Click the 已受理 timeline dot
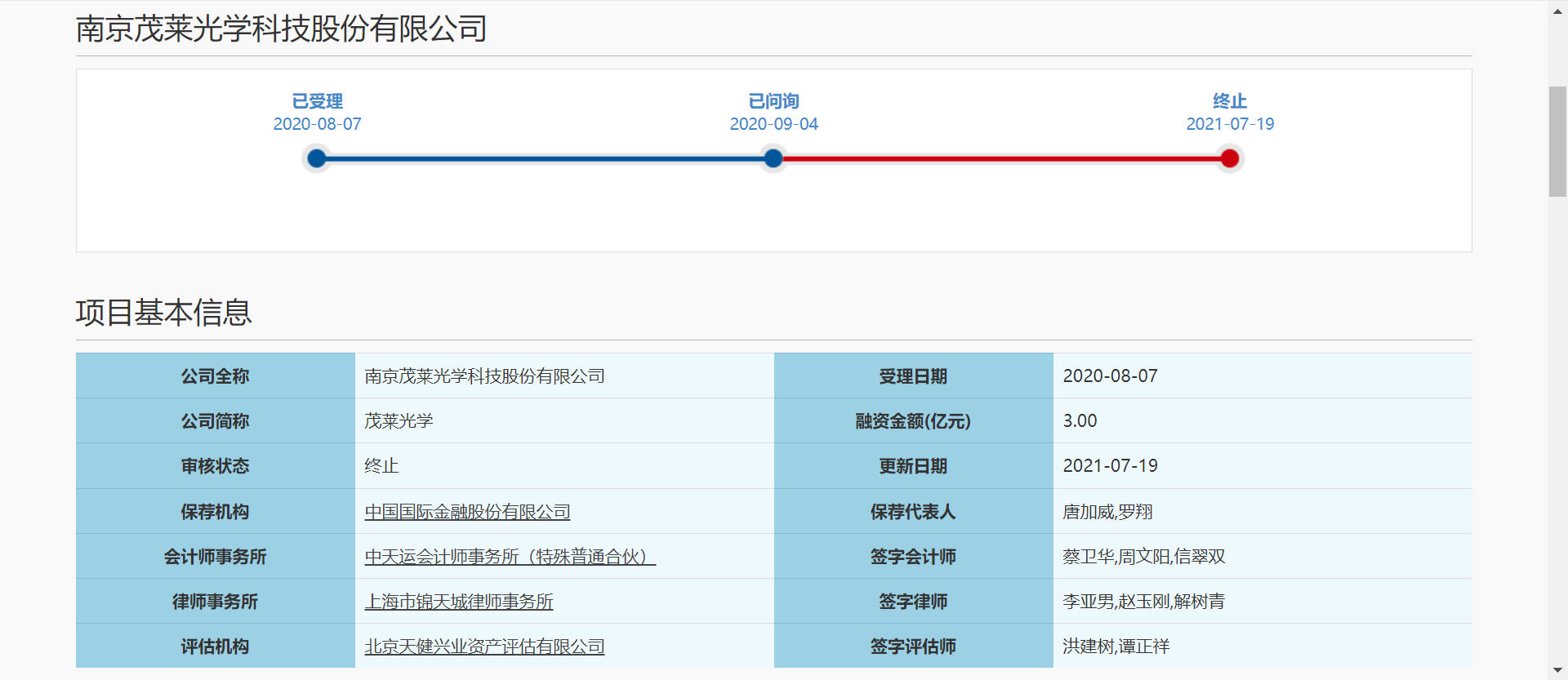 317,158
